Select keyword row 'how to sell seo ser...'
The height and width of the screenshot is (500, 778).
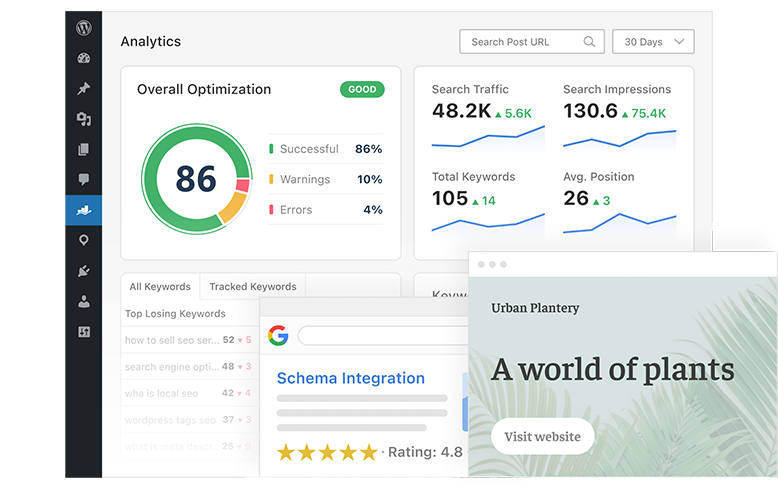coord(189,340)
